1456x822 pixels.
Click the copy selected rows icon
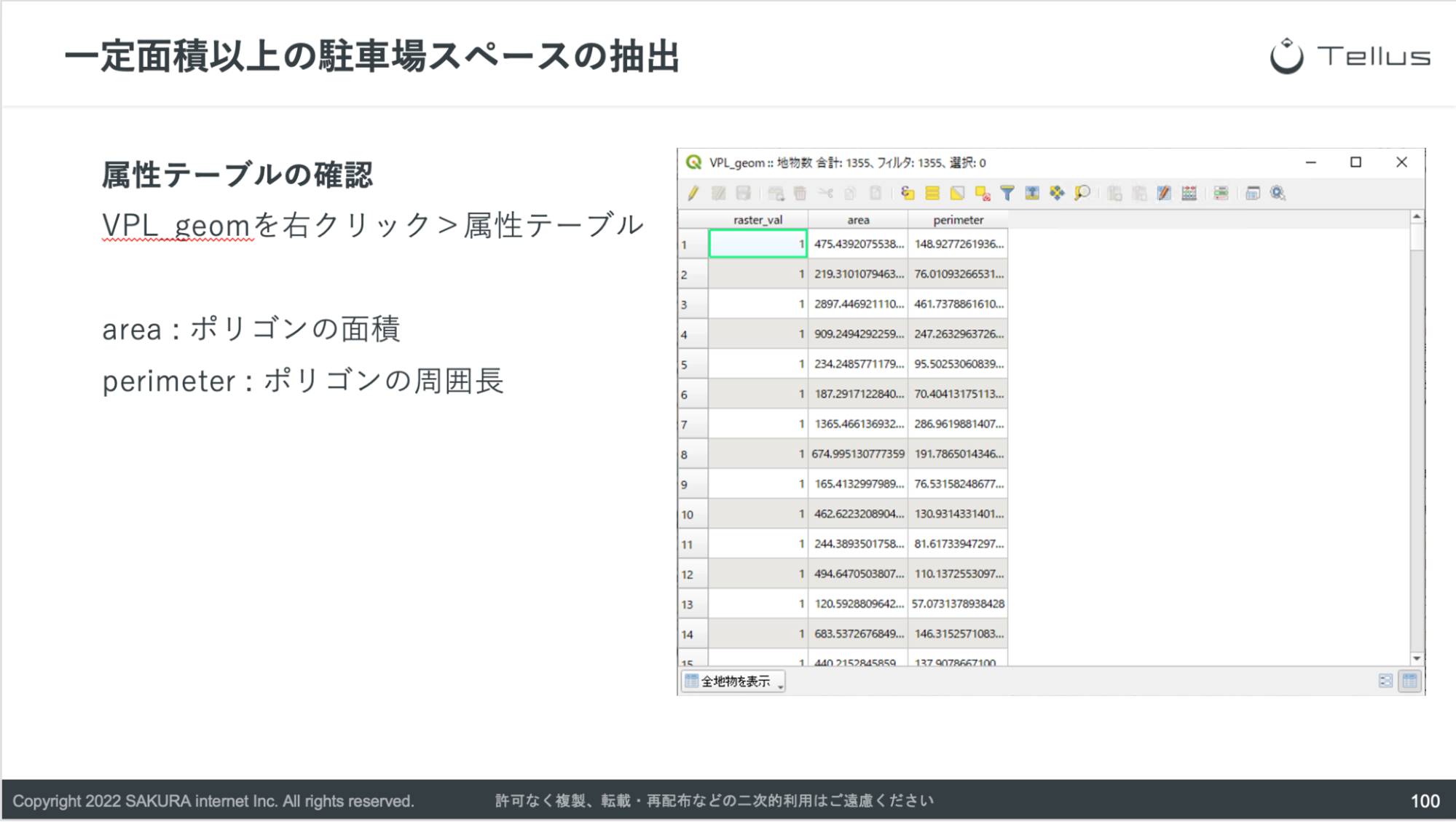pos(850,193)
